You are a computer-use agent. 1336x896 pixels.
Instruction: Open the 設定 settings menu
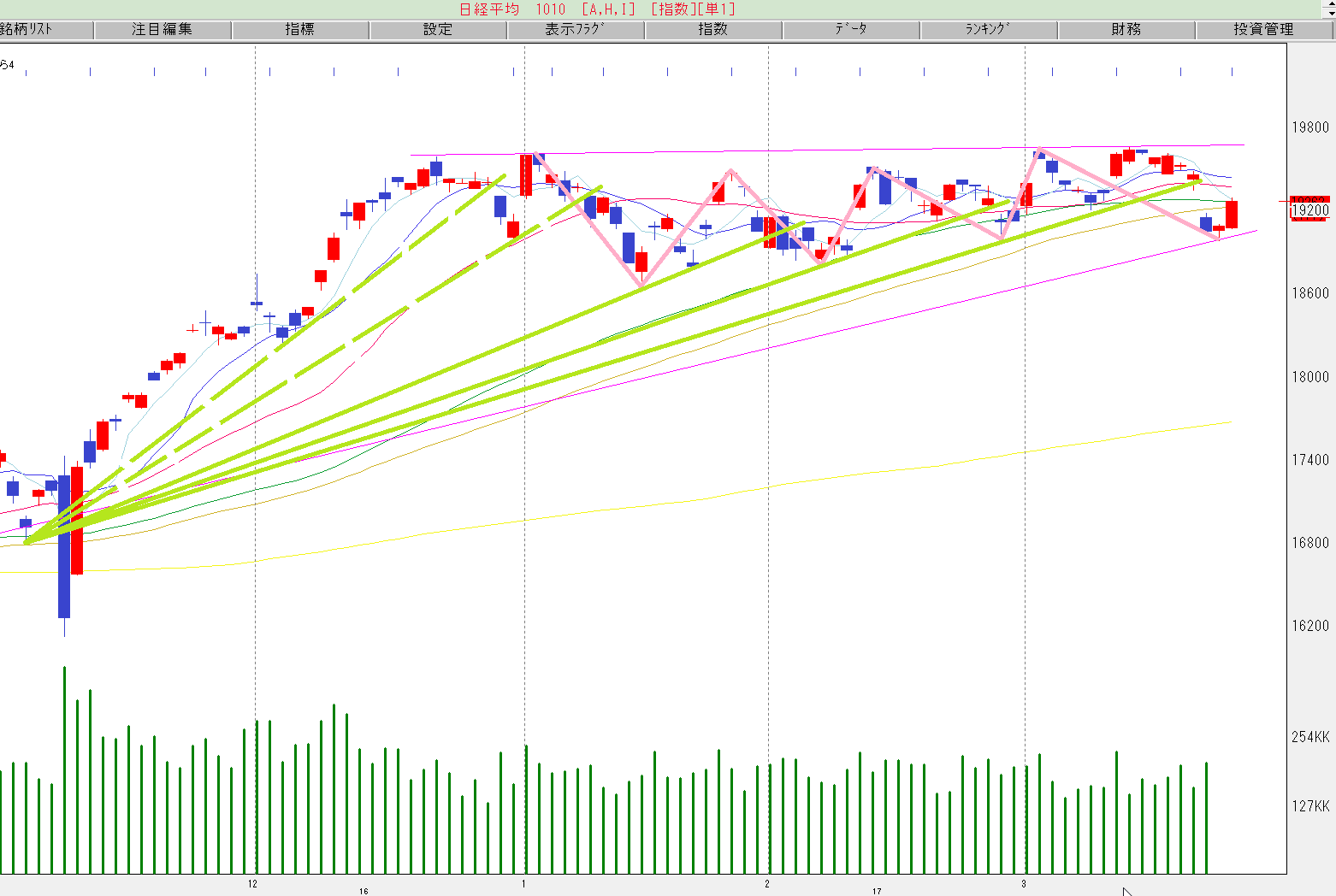(x=438, y=30)
